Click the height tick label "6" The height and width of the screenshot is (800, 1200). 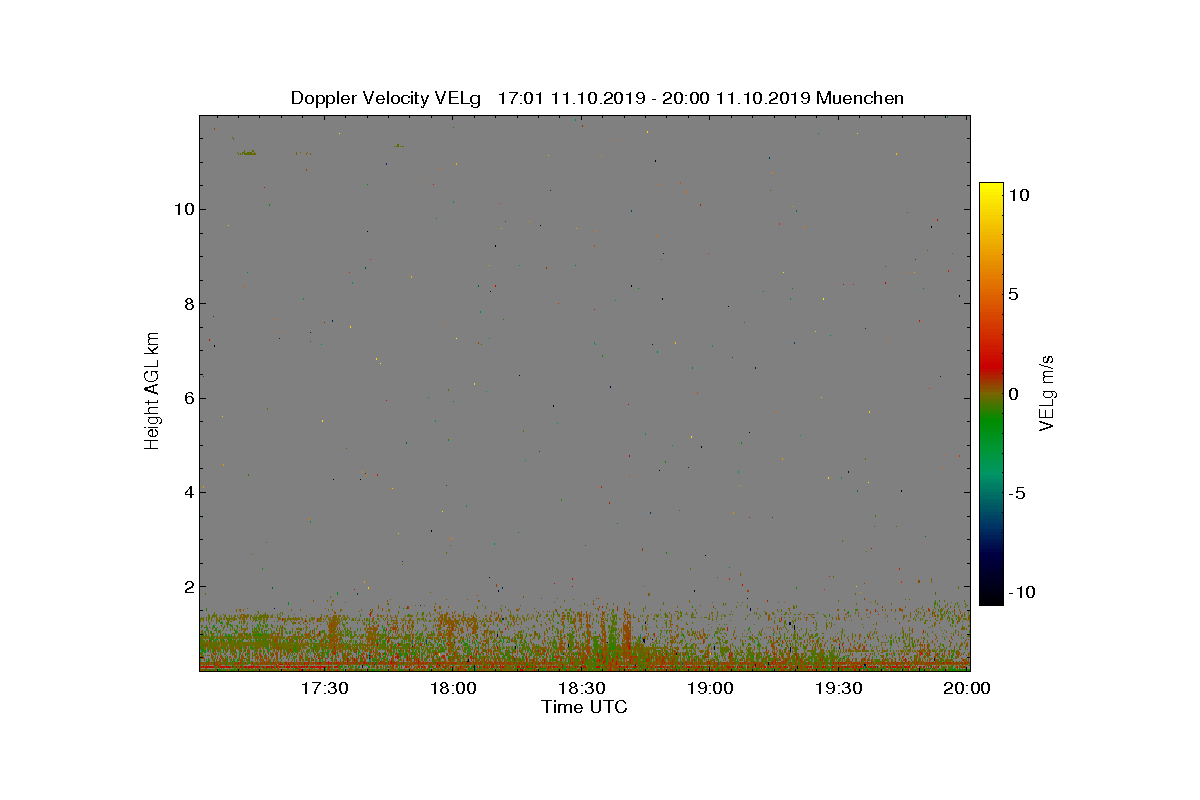tap(187, 398)
